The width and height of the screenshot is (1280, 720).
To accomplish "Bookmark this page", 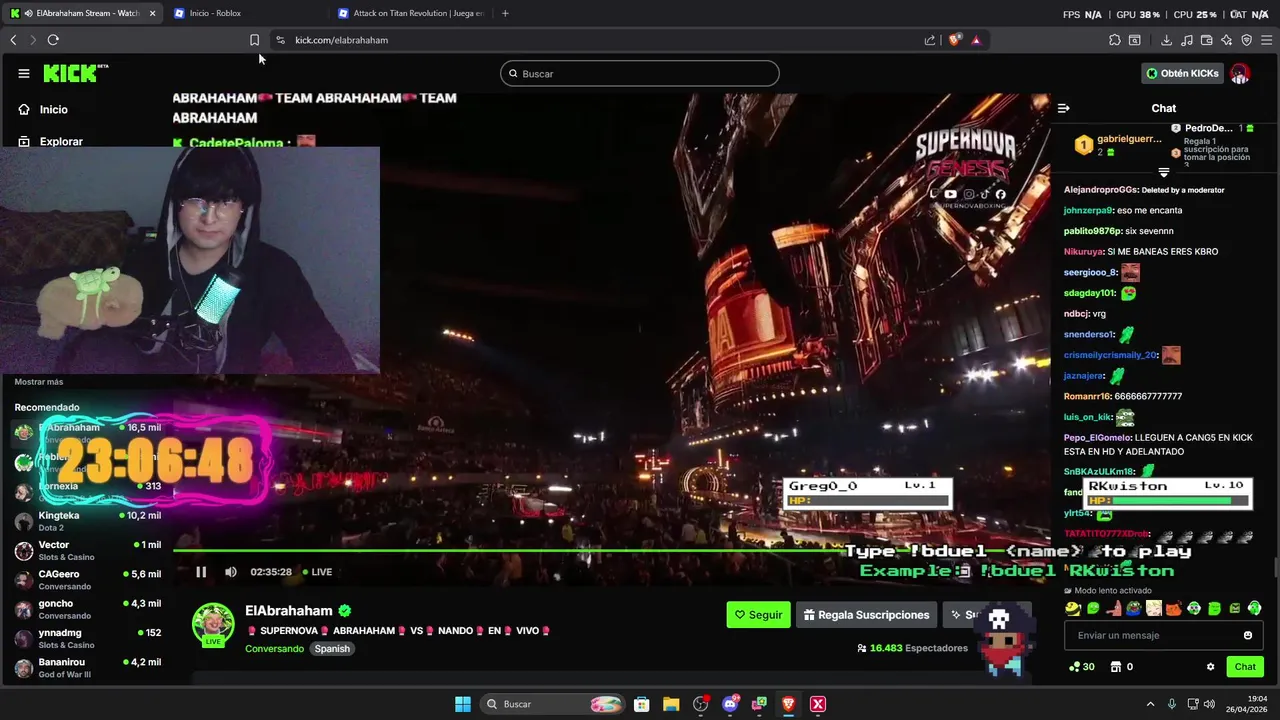I will coord(254,40).
